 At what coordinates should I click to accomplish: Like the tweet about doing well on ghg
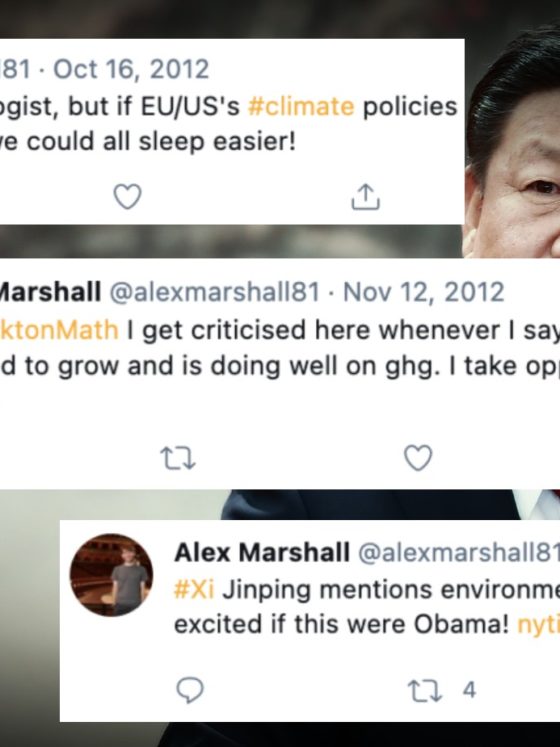point(418,458)
